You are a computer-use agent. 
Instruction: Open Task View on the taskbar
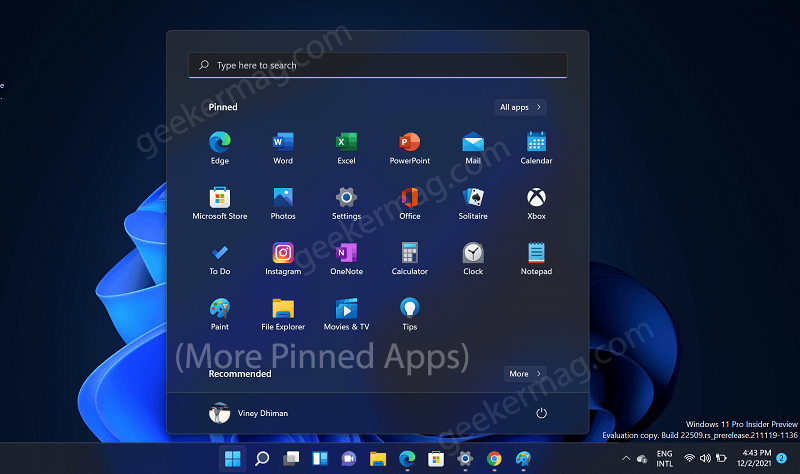291,459
